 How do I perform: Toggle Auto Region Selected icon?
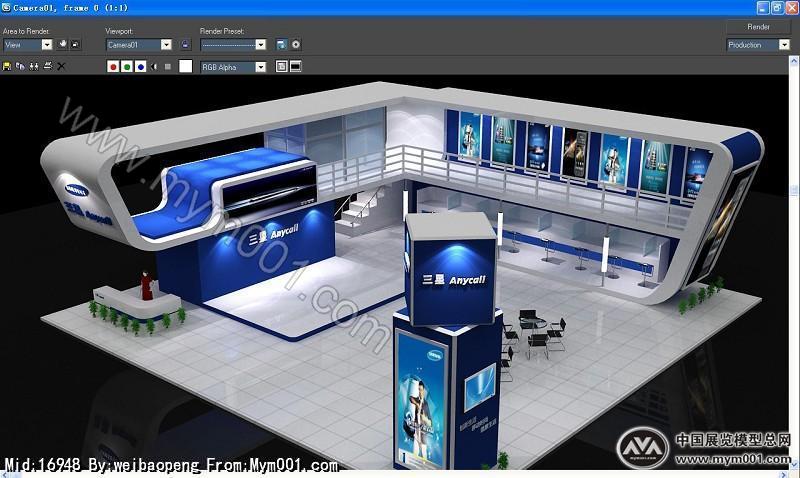[75, 44]
